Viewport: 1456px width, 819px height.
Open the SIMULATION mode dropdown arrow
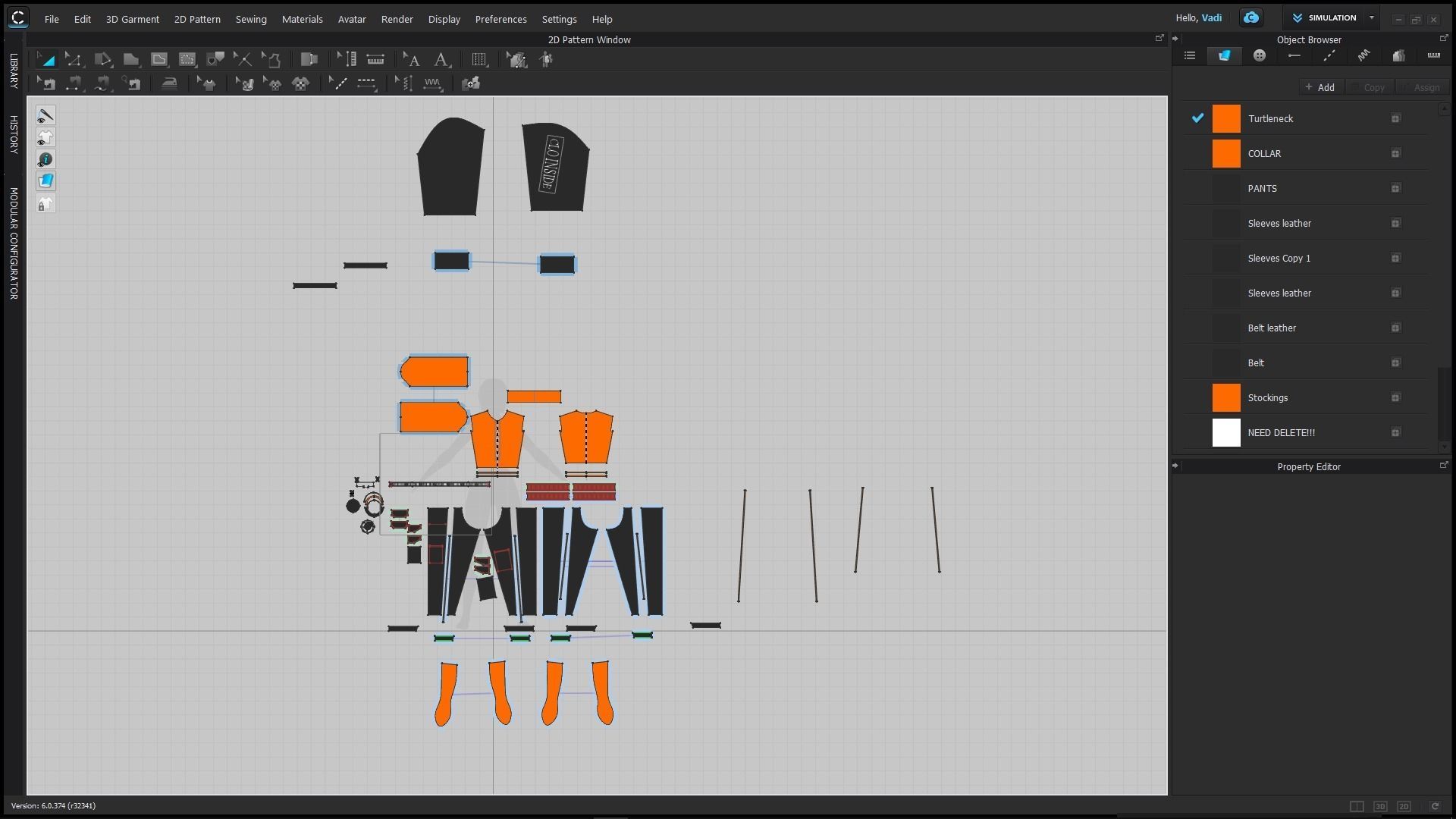1371,17
